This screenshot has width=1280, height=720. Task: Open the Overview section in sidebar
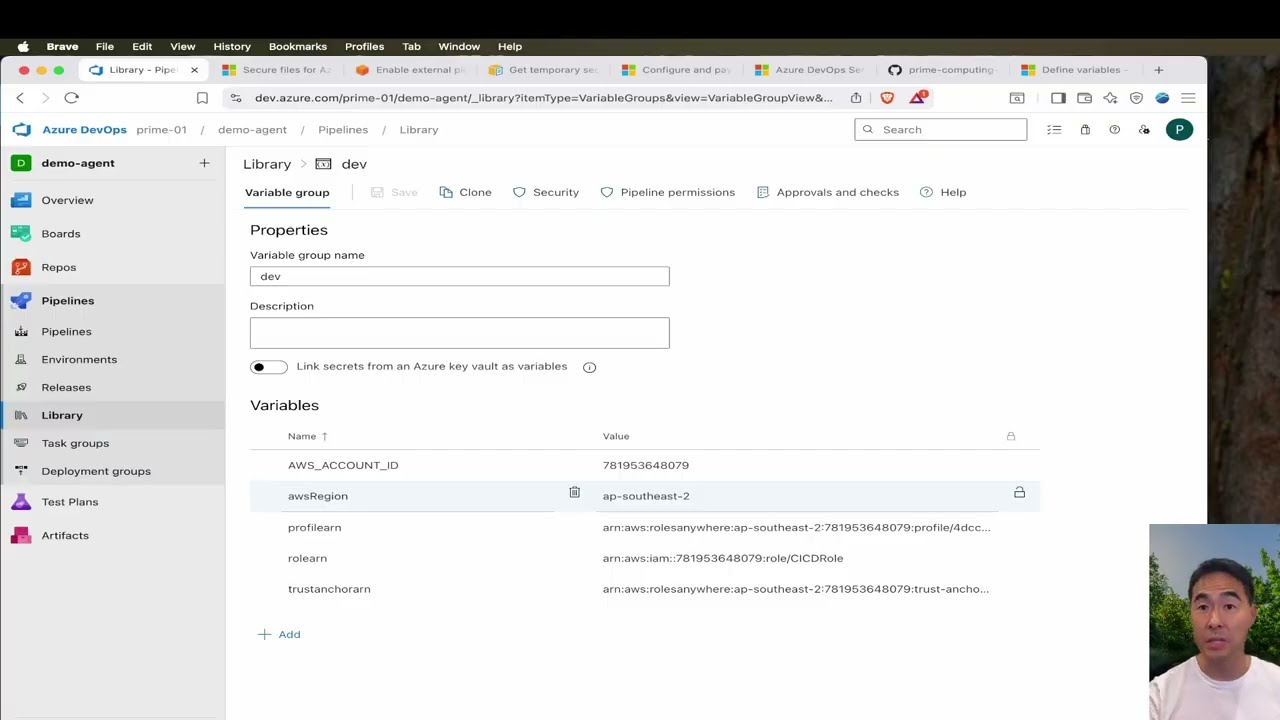pos(67,200)
